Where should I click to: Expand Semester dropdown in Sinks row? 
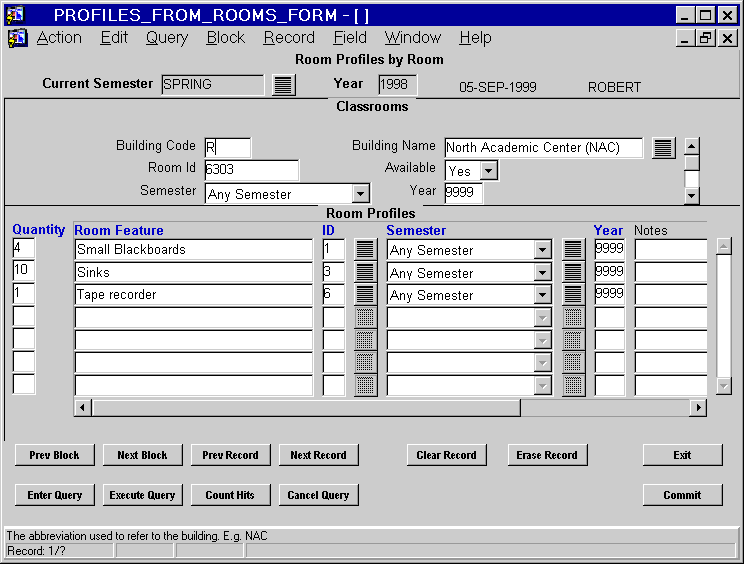(542, 272)
